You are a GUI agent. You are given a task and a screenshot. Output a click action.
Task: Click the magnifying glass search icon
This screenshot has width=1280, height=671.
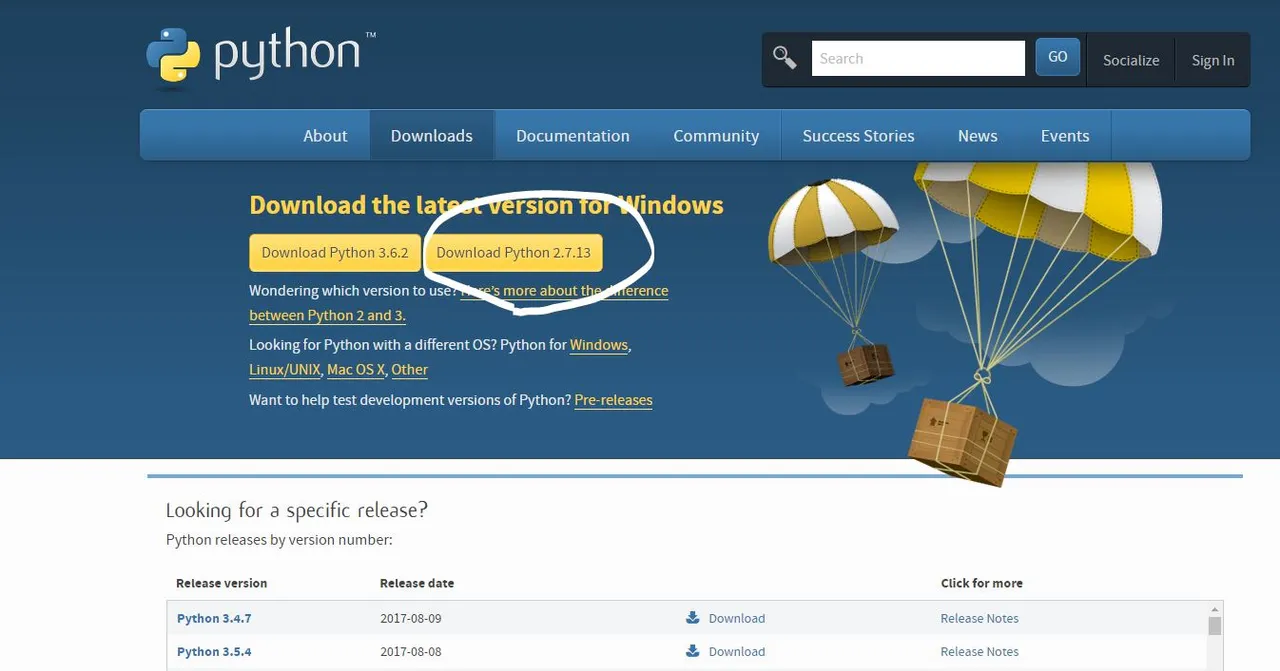coord(785,58)
